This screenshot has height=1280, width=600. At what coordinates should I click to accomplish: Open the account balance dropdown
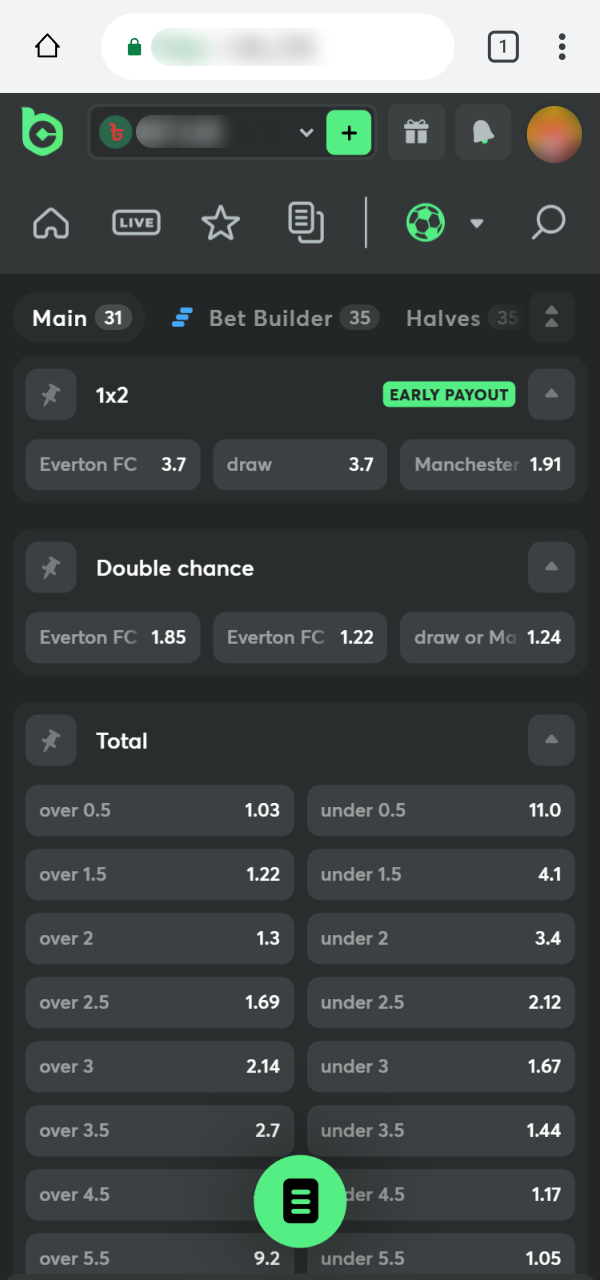[x=306, y=132]
